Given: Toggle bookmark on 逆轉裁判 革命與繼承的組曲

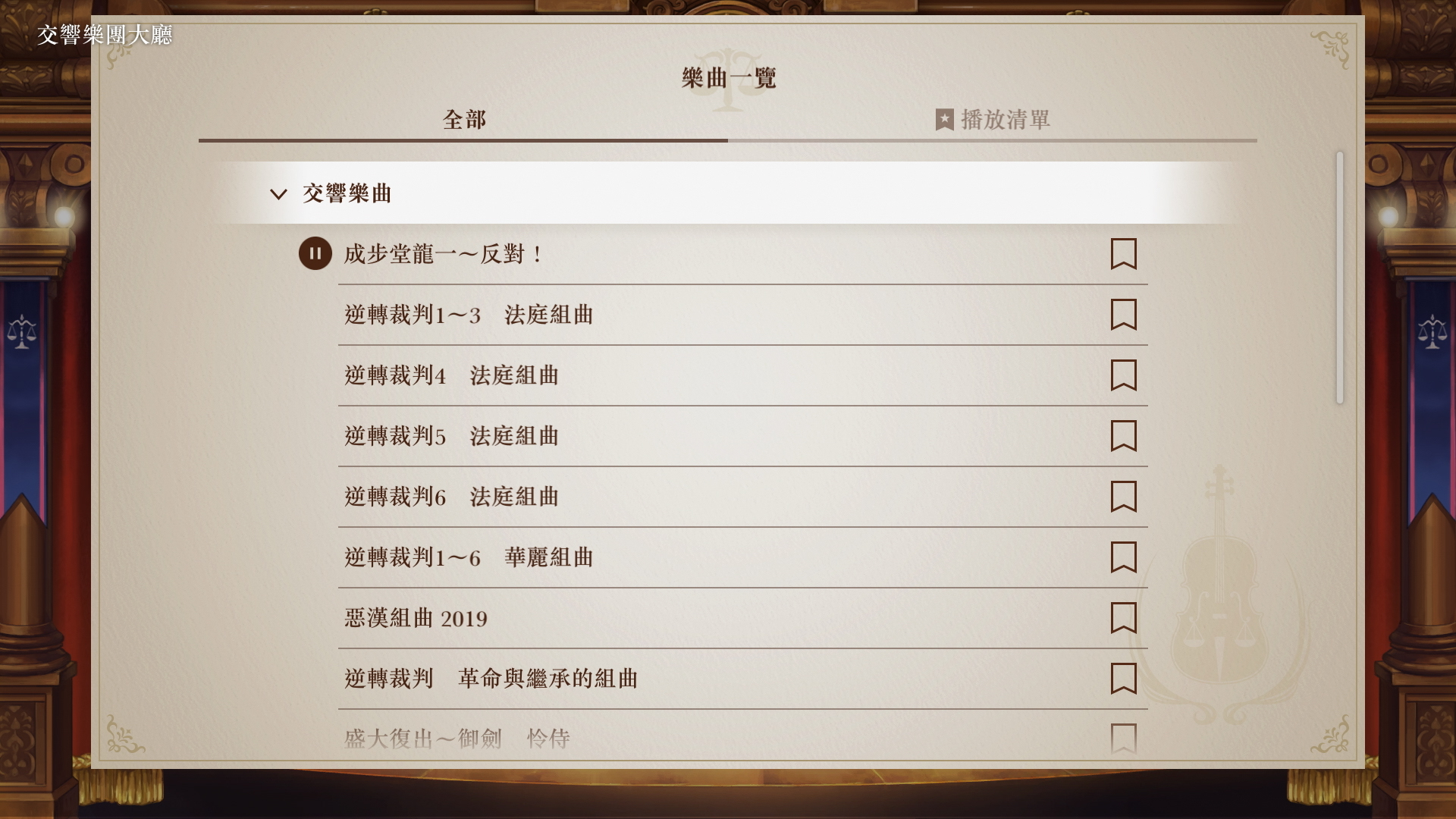Looking at the screenshot, I should point(1123,679).
